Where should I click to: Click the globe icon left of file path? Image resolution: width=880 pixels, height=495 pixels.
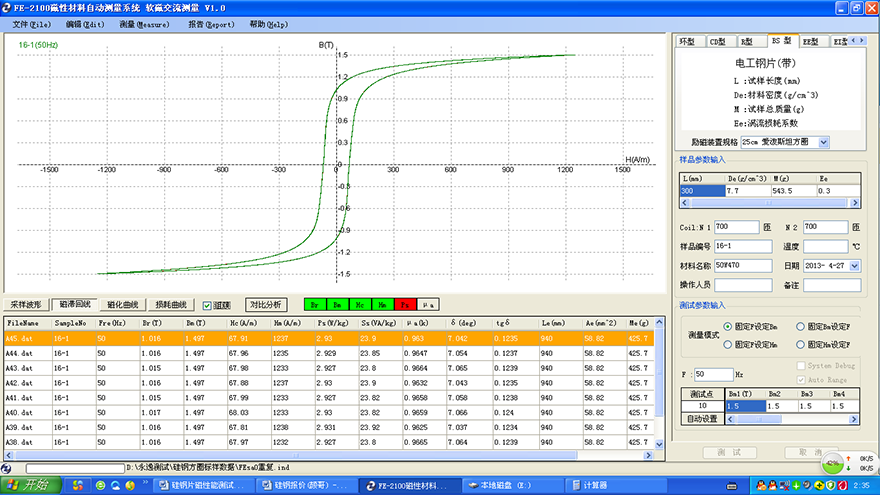(6, 468)
